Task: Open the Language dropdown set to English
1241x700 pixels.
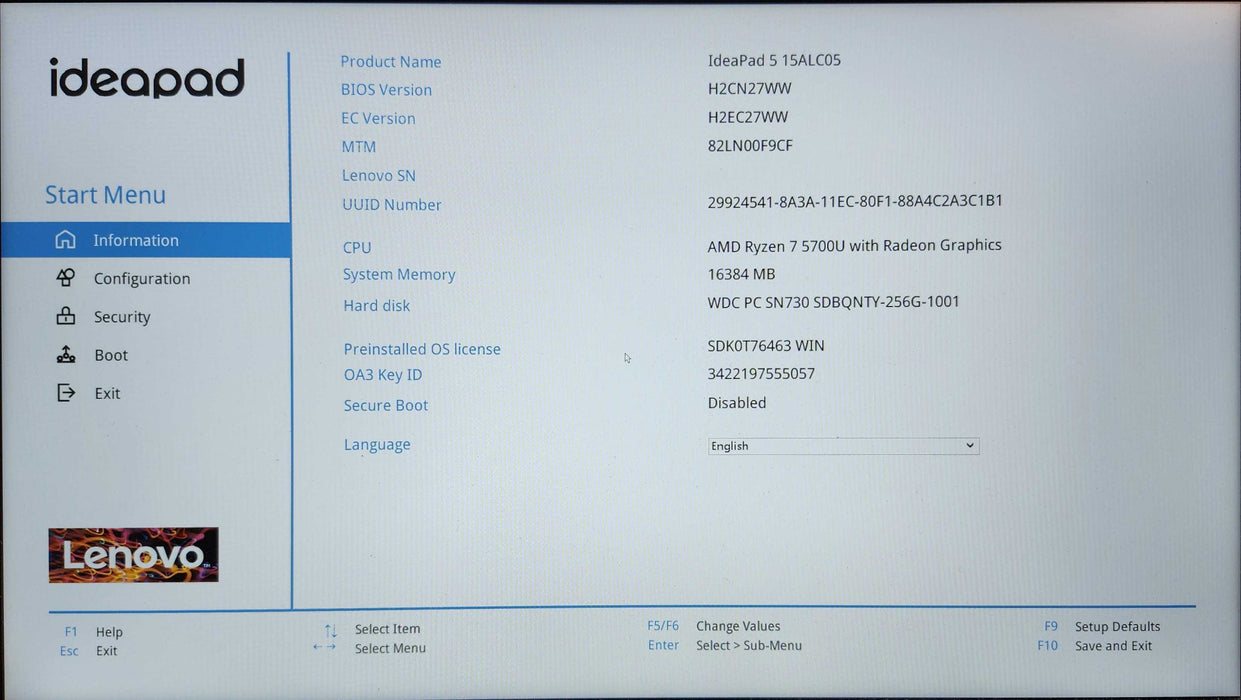Action: click(x=843, y=446)
